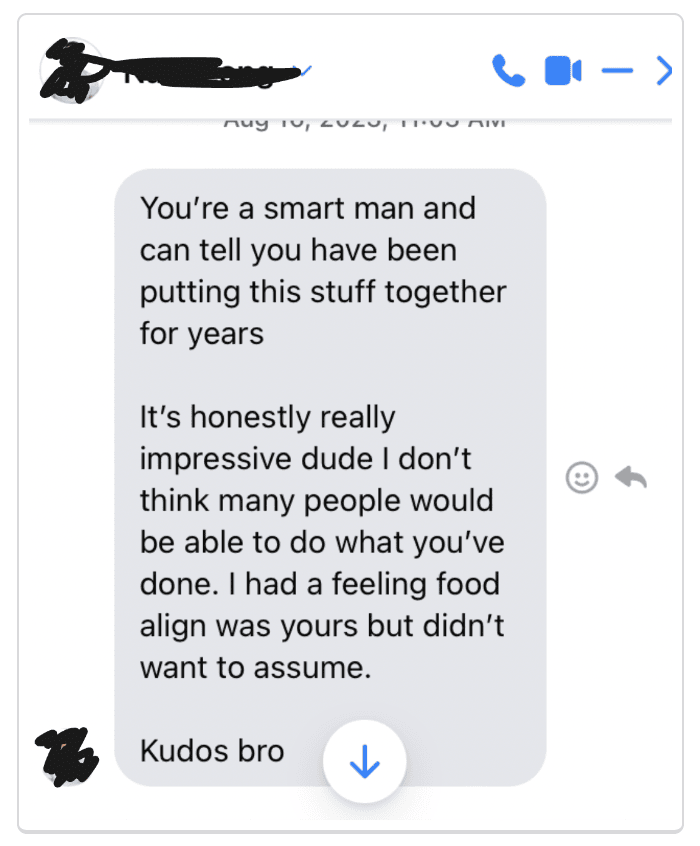
Task: Click the right chevron arrow in header
Action: pyautogui.click(x=664, y=70)
